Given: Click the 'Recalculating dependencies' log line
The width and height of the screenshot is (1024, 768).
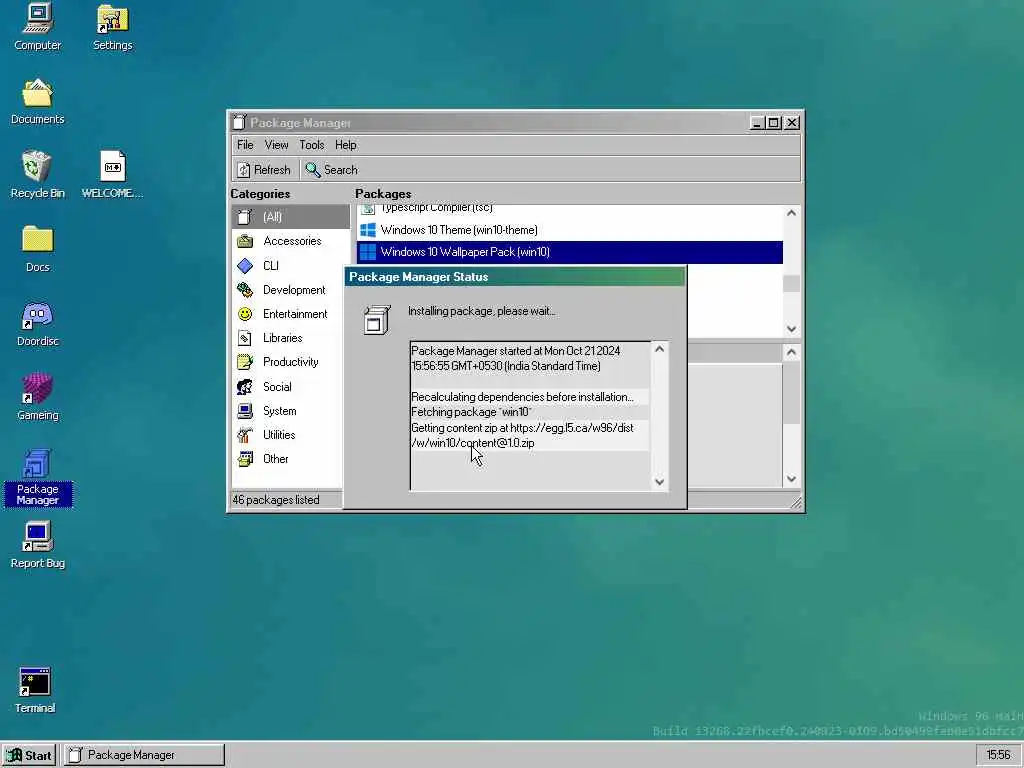Looking at the screenshot, I should click(x=530, y=397).
